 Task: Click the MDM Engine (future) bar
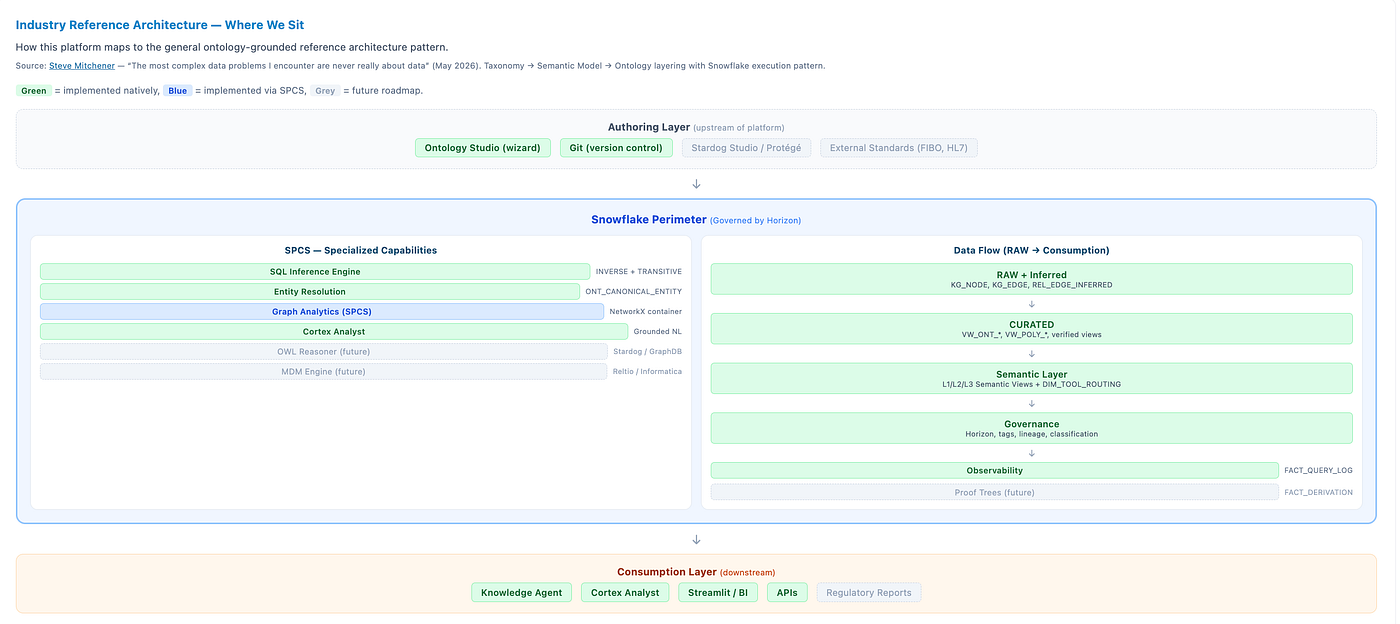pyautogui.click(x=324, y=371)
